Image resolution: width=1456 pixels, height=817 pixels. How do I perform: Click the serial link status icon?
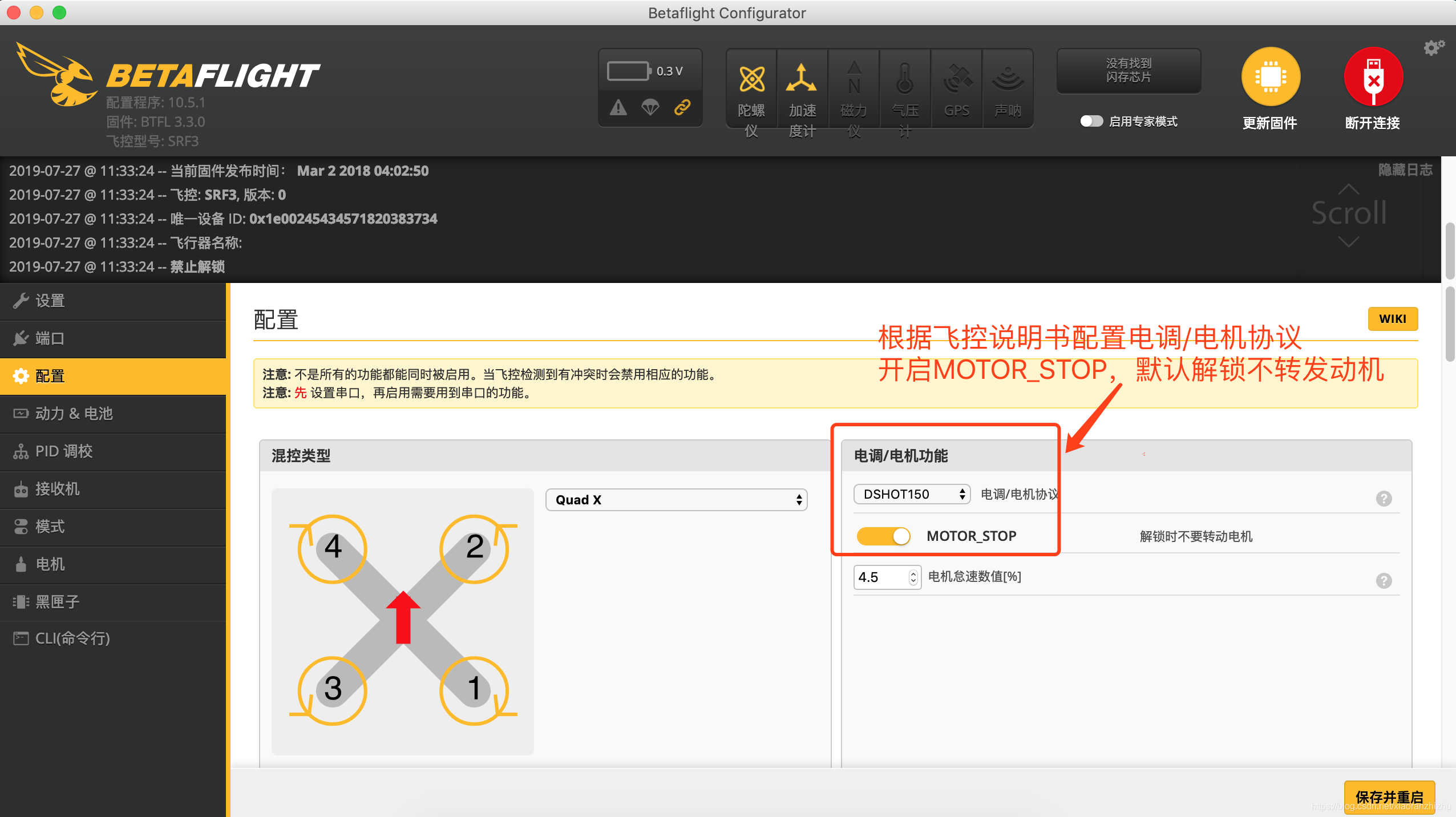[x=682, y=107]
